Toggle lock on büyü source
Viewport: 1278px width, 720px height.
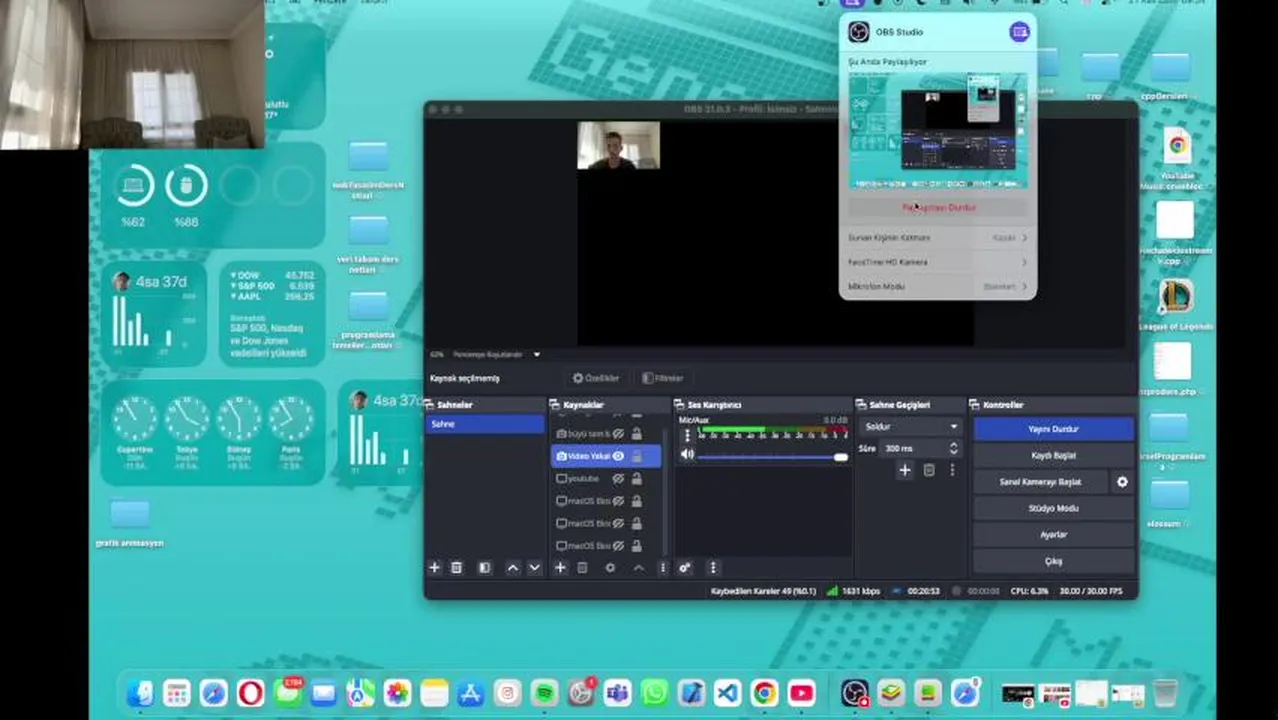(636, 434)
